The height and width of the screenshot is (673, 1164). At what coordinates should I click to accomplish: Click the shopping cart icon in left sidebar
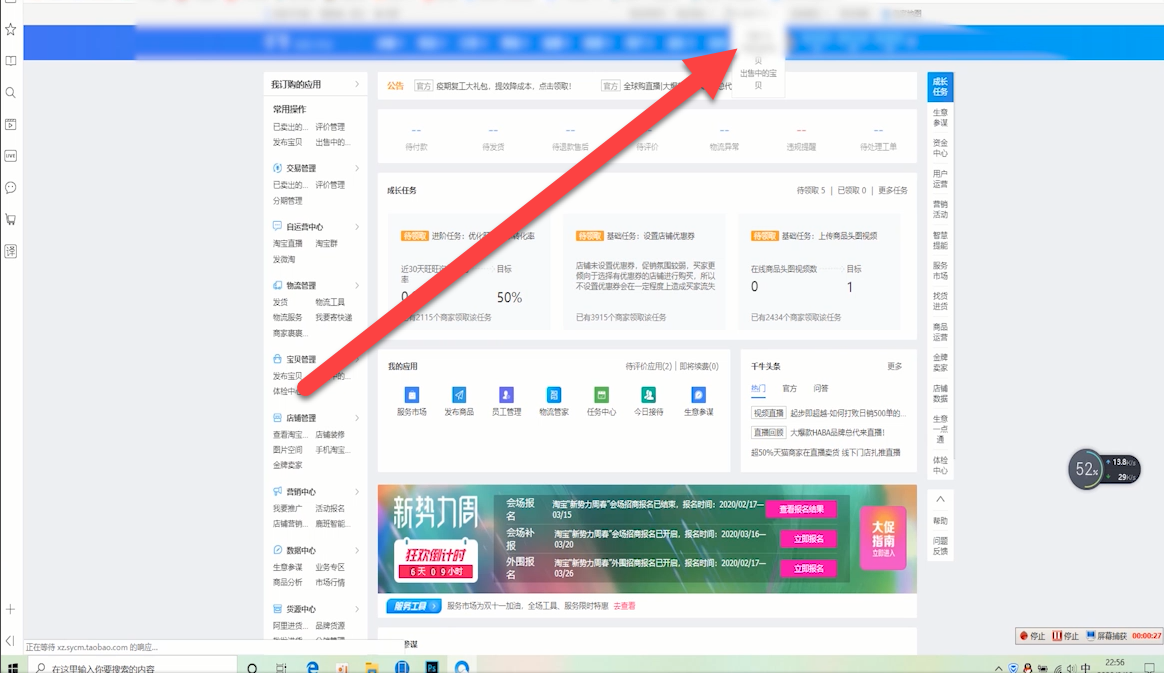11,219
